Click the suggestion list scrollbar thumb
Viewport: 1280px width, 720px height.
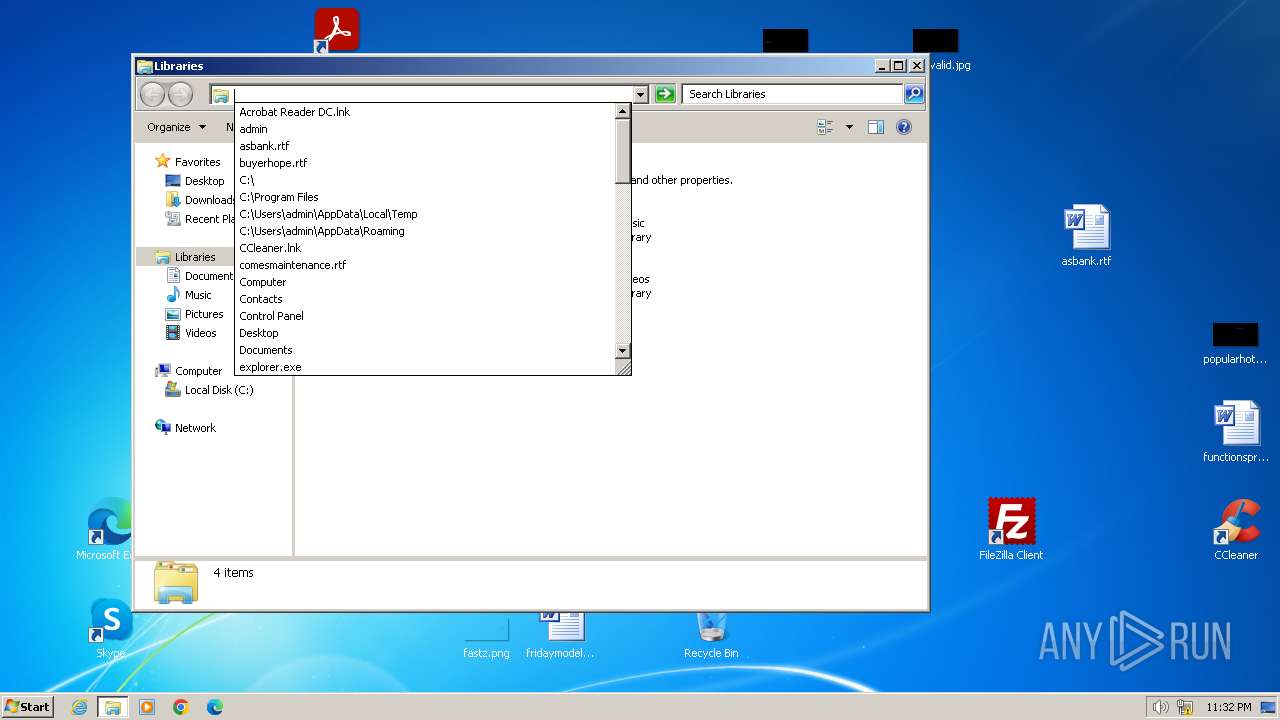(622, 151)
